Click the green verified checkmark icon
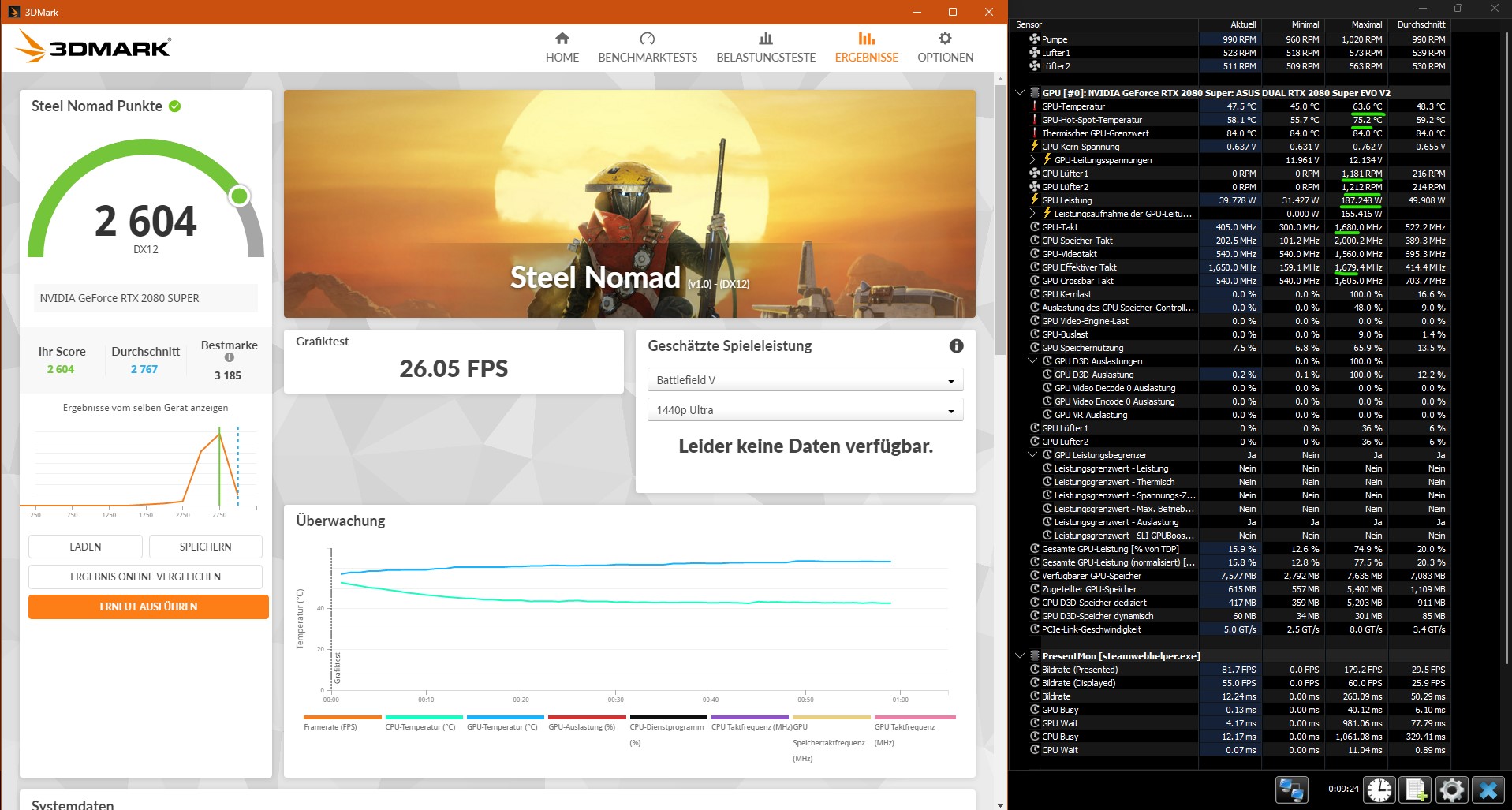This screenshot has height=810, width=1512. (175, 106)
